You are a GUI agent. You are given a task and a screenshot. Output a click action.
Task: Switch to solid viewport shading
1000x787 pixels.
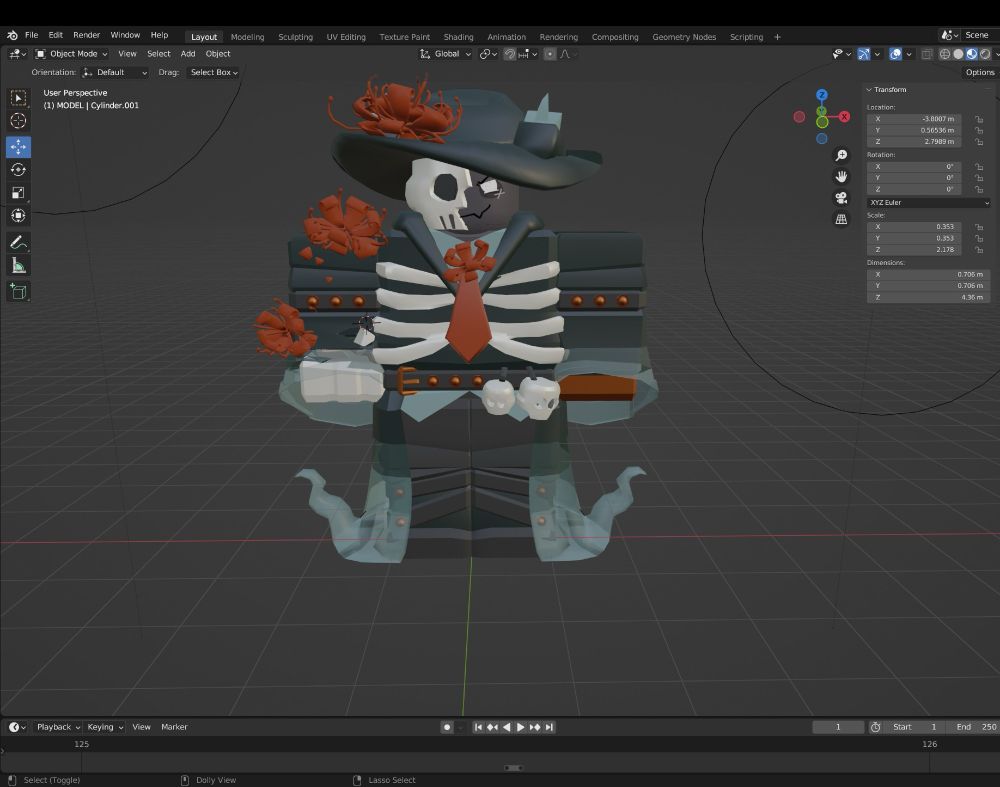958,54
